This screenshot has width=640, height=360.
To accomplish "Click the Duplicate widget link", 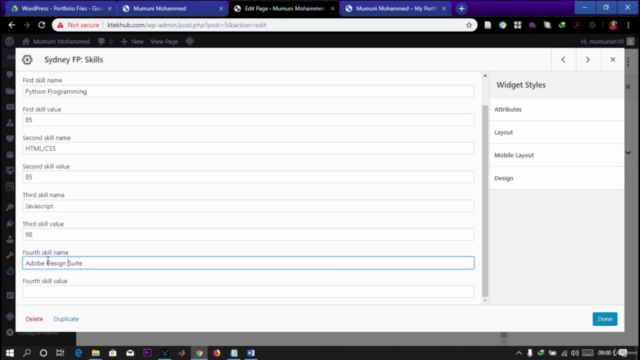I will [x=66, y=319].
